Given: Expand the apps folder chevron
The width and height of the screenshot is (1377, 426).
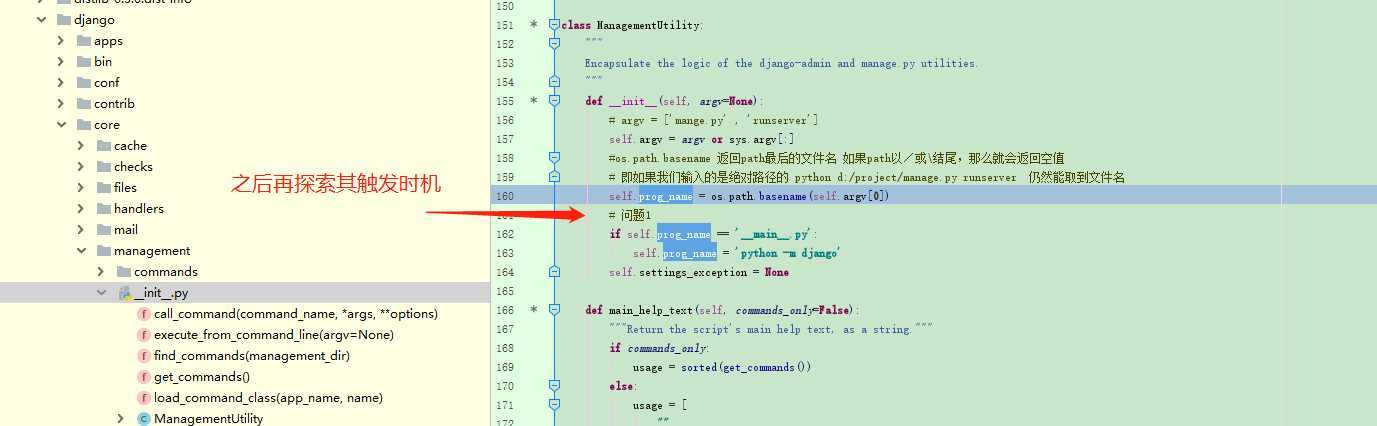Looking at the screenshot, I should coord(61,40).
